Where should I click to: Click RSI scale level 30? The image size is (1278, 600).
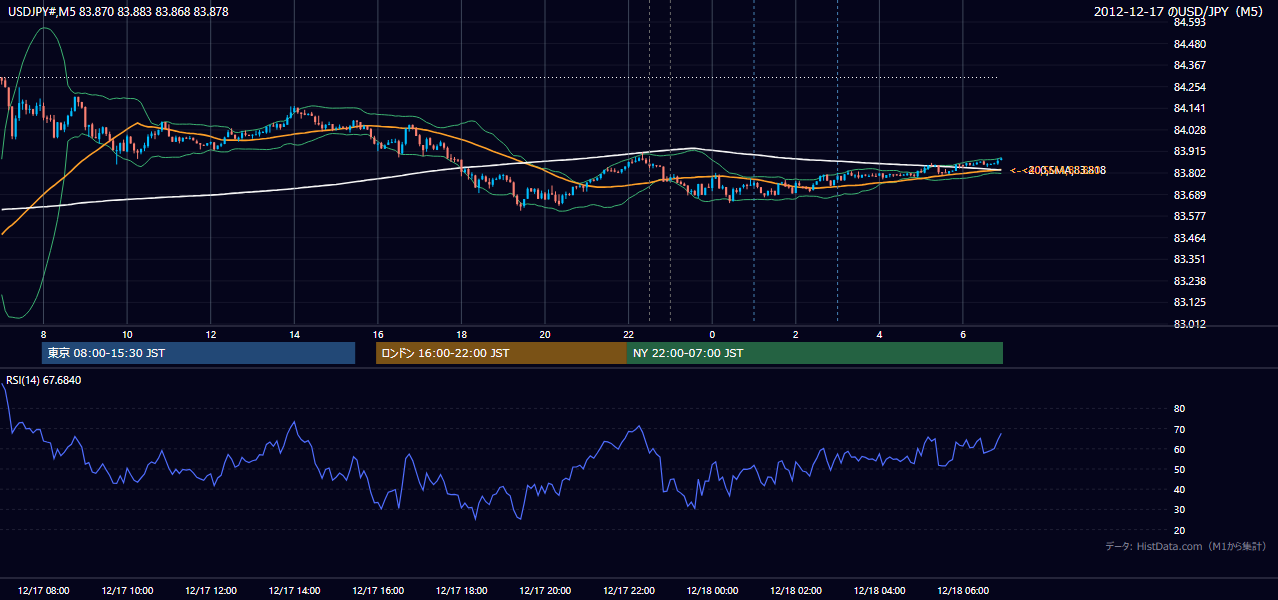click(1179, 510)
